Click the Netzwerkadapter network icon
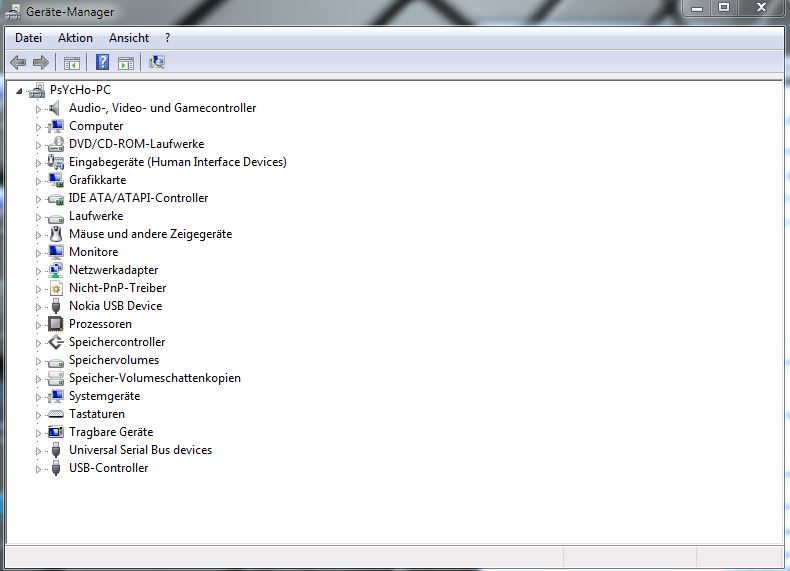This screenshot has height=571, width=790. (56, 270)
